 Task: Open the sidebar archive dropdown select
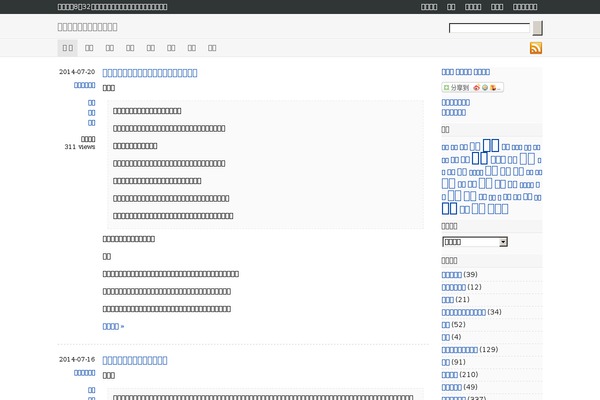[475, 242]
